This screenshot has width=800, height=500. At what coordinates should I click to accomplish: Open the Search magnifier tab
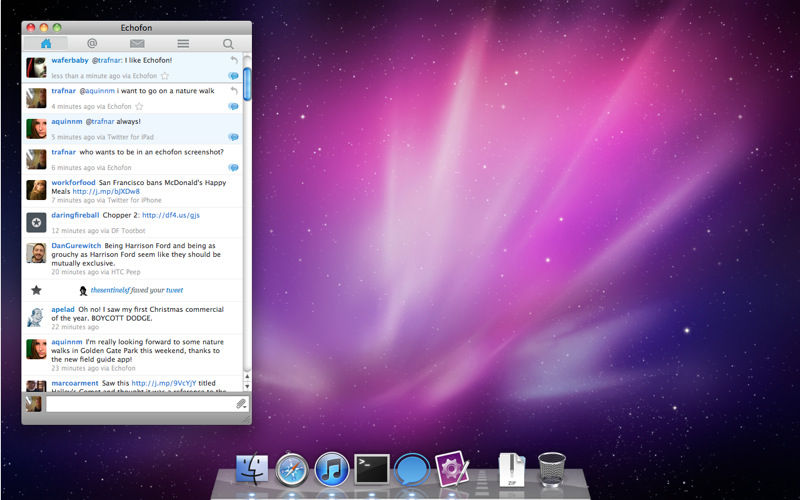(228, 44)
